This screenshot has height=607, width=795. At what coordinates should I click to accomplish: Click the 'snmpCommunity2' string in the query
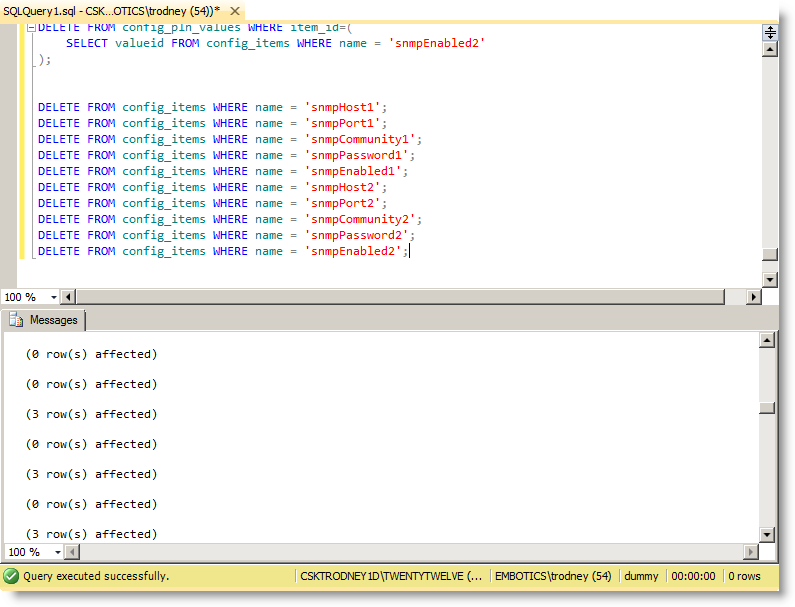(x=360, y=219)
